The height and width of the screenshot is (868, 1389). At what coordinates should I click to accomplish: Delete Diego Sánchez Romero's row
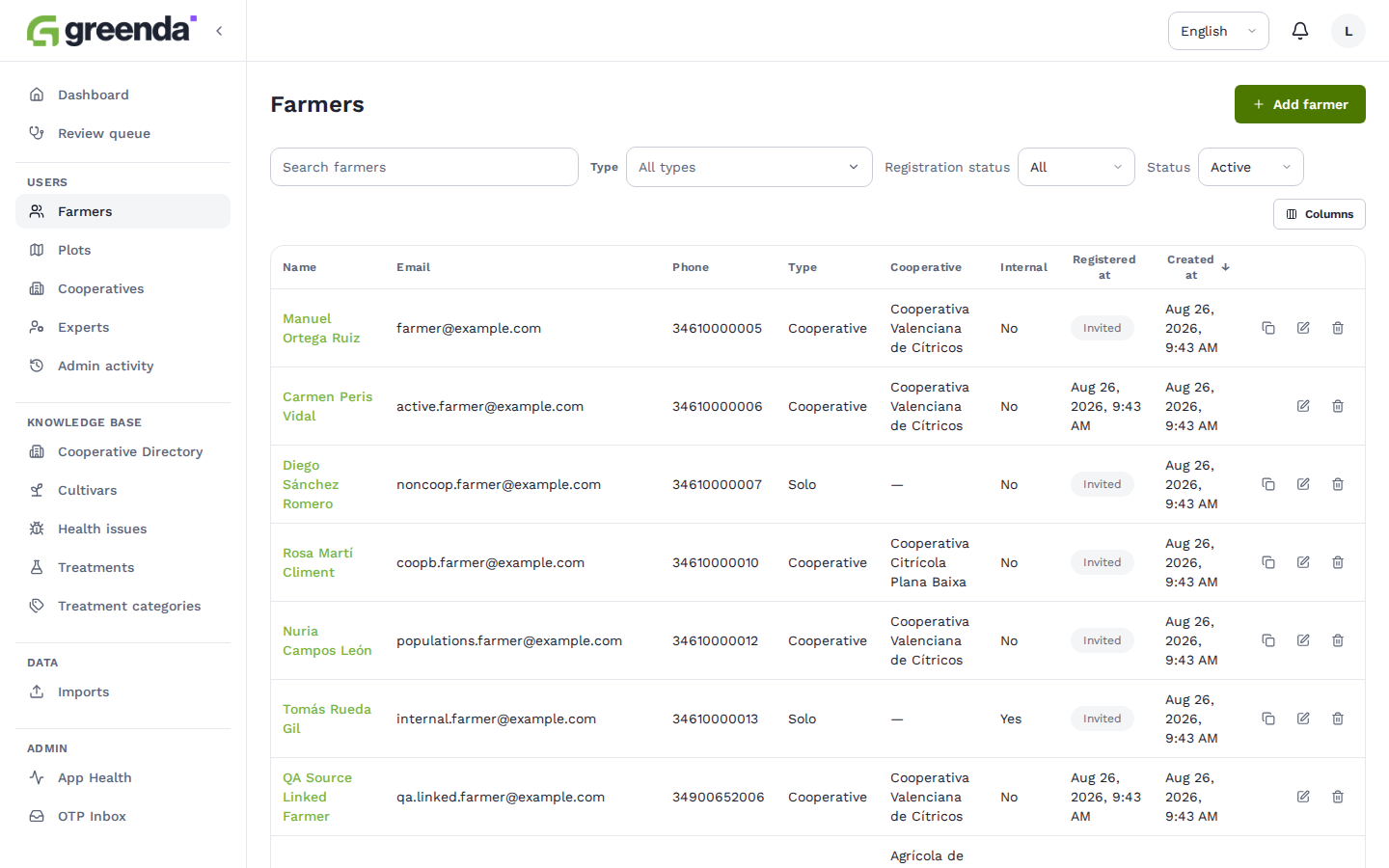[x=1338, y=484]
